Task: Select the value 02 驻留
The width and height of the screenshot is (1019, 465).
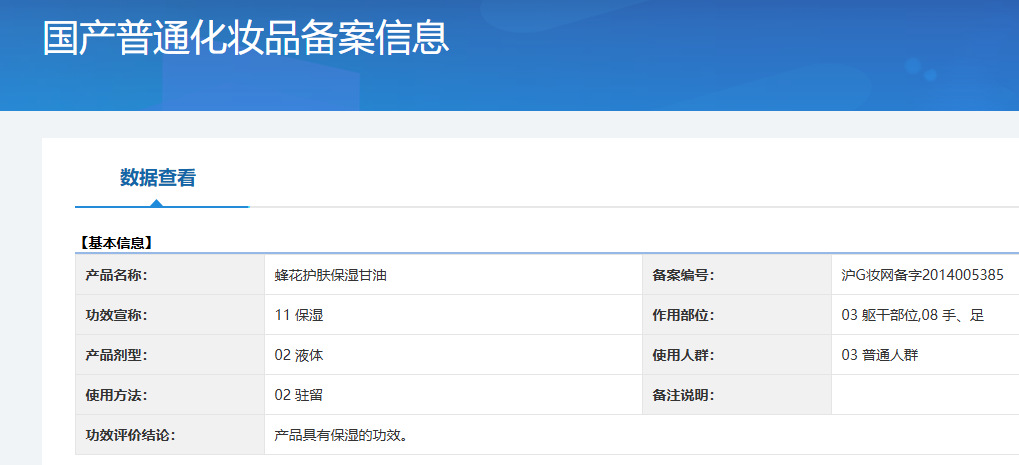Action: pos(299,396)
